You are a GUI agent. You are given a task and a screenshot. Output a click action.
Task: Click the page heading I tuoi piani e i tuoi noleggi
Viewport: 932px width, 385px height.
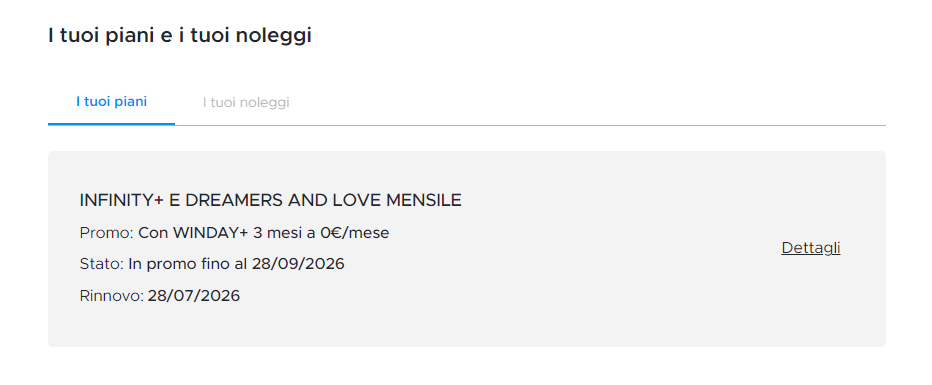point(180,36)
